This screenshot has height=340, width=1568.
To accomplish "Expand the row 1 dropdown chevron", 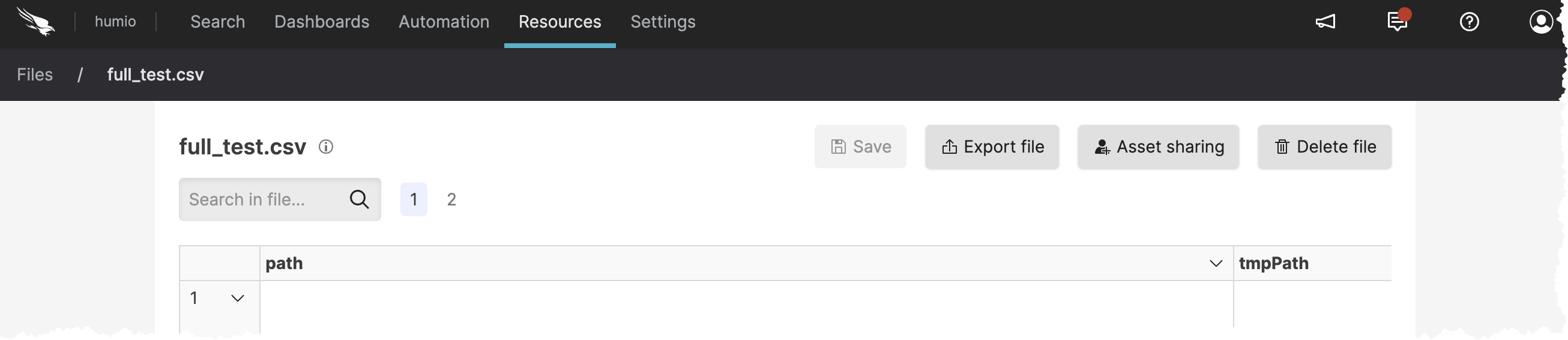I will (237, 298).
